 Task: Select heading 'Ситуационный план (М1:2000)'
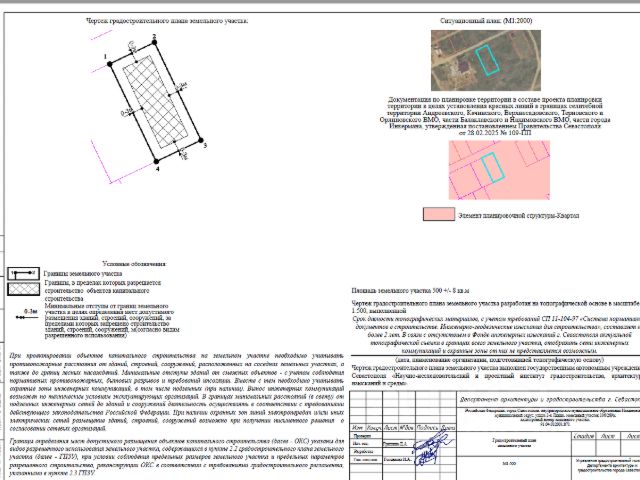486,20
